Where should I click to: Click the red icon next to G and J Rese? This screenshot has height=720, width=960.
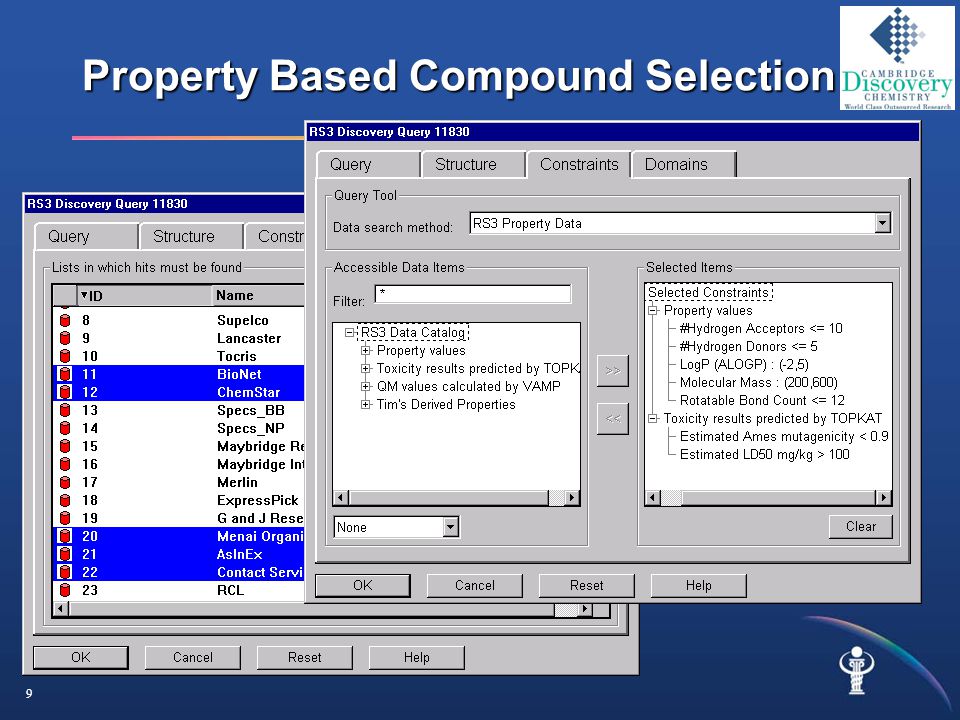pyautogui.click(x=64, y=518)
